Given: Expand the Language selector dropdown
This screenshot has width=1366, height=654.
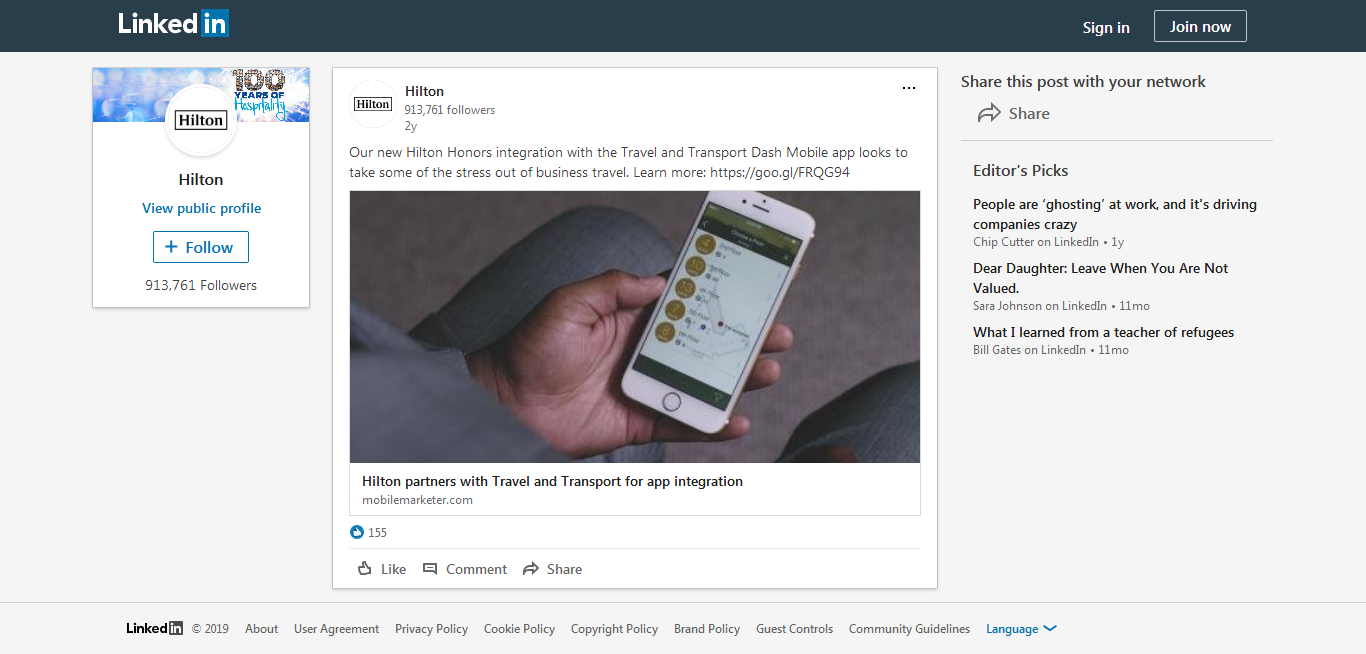Looking at the screenshot, I should coord(1021,628).
